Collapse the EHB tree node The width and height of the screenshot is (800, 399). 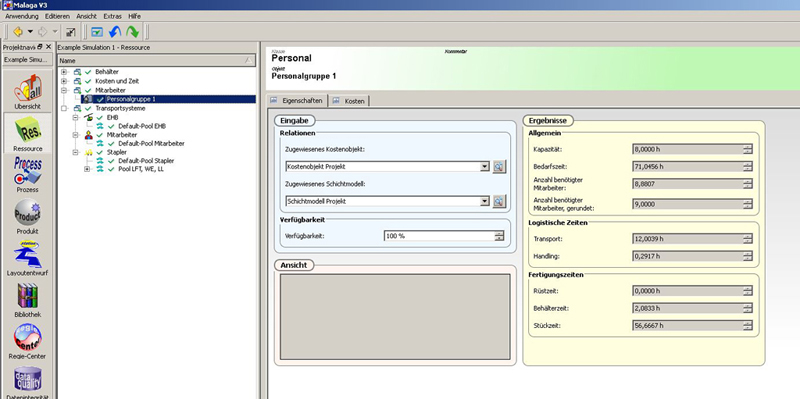(76, 117)
